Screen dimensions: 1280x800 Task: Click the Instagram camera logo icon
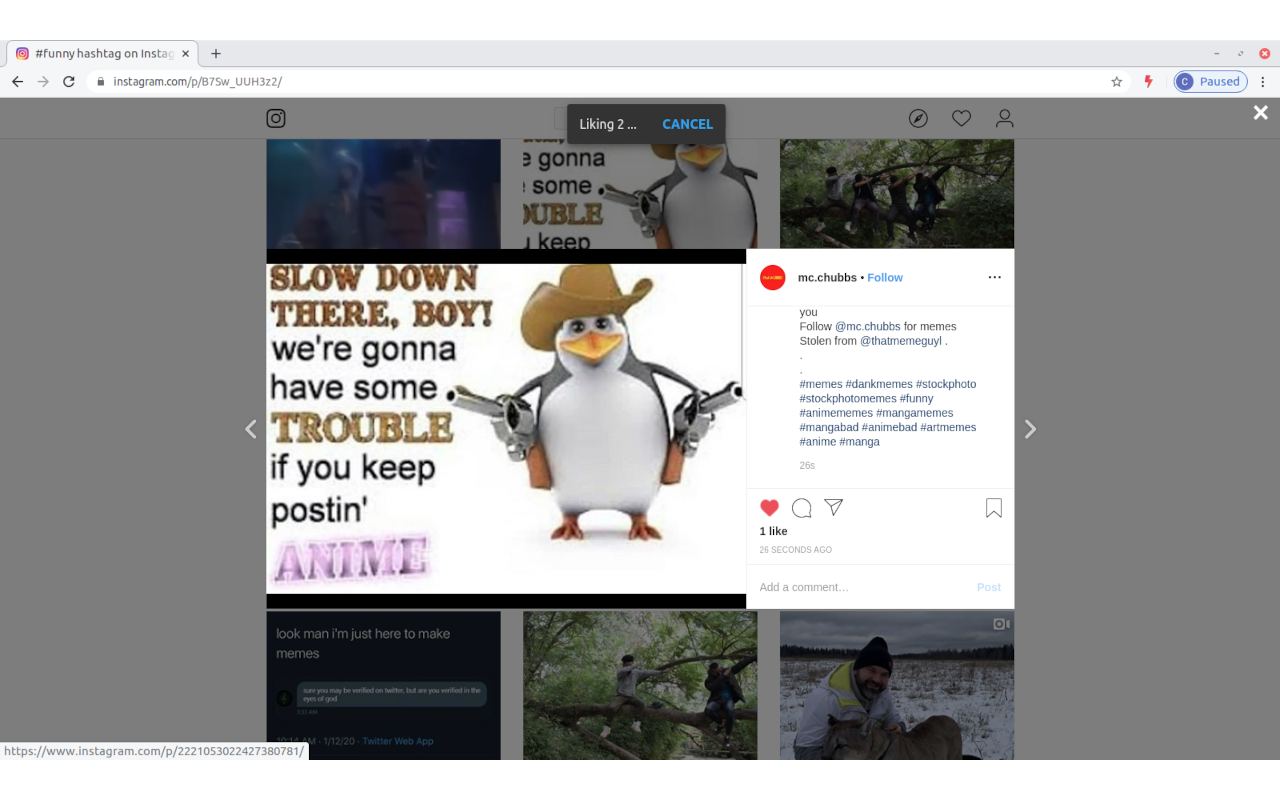pyautogui.click(x=276, y=118)
